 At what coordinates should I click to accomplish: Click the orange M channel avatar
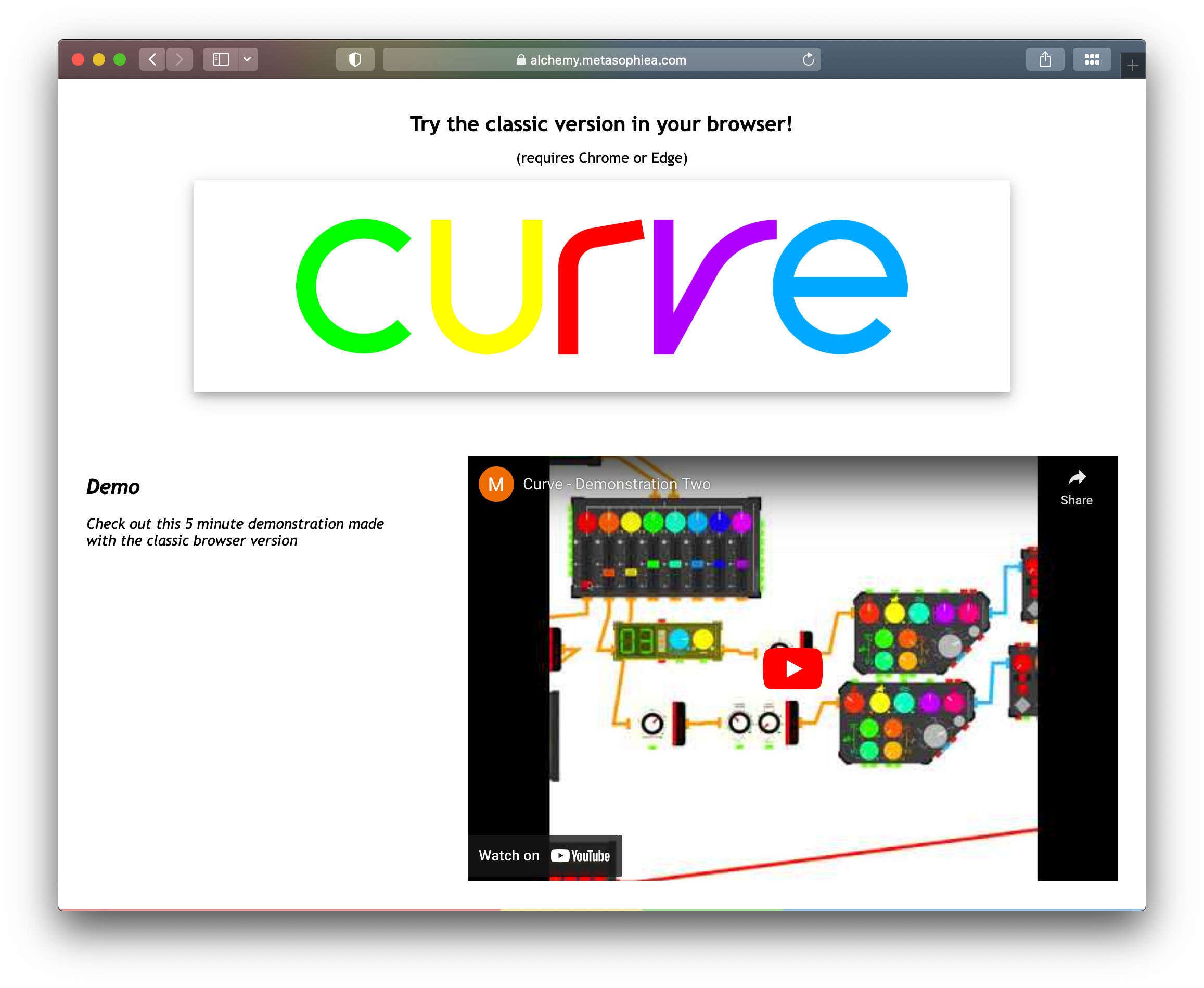pyautogui.click(x=496, y=484)
